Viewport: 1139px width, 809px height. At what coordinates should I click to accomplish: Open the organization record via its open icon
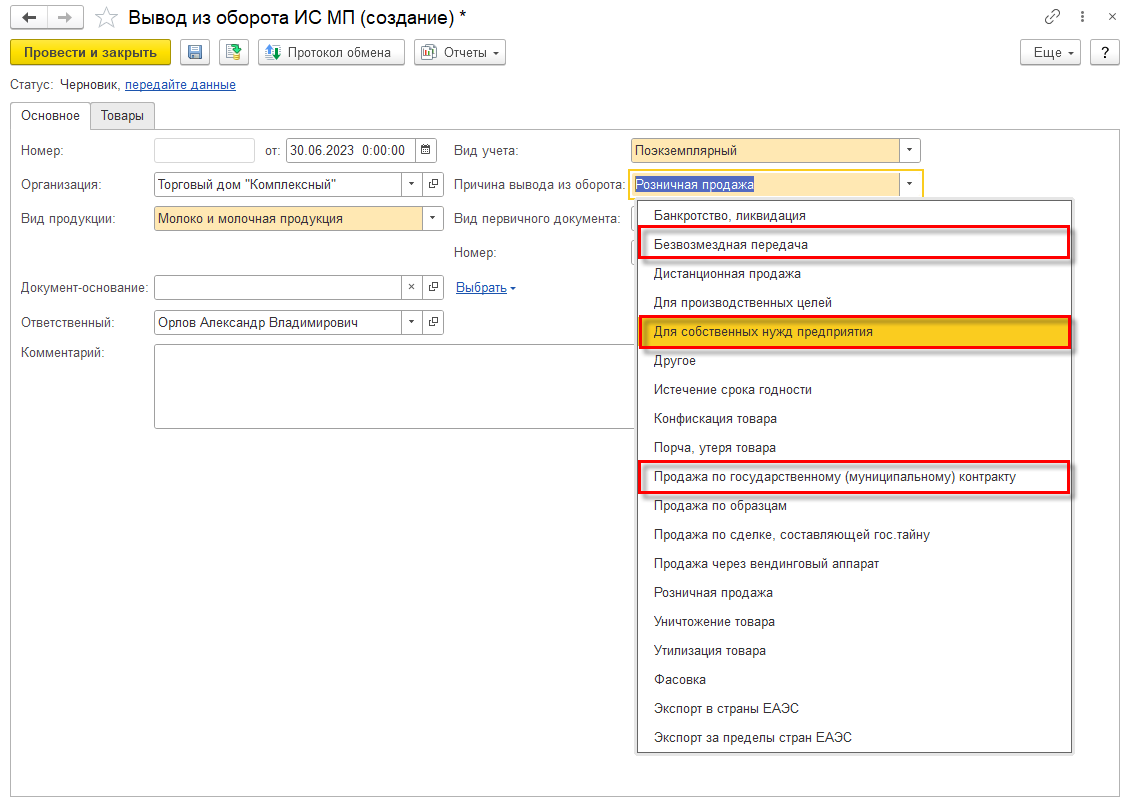(x=434, y=184)
